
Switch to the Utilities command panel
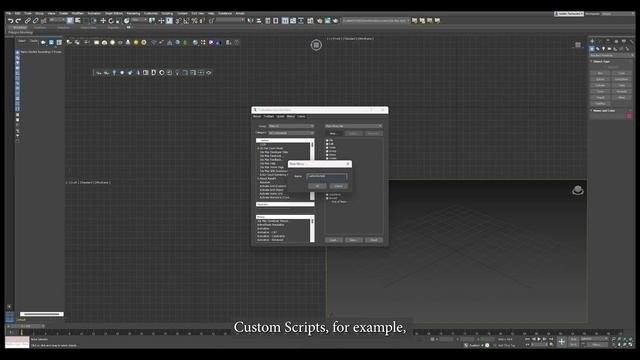pos(631,41)
